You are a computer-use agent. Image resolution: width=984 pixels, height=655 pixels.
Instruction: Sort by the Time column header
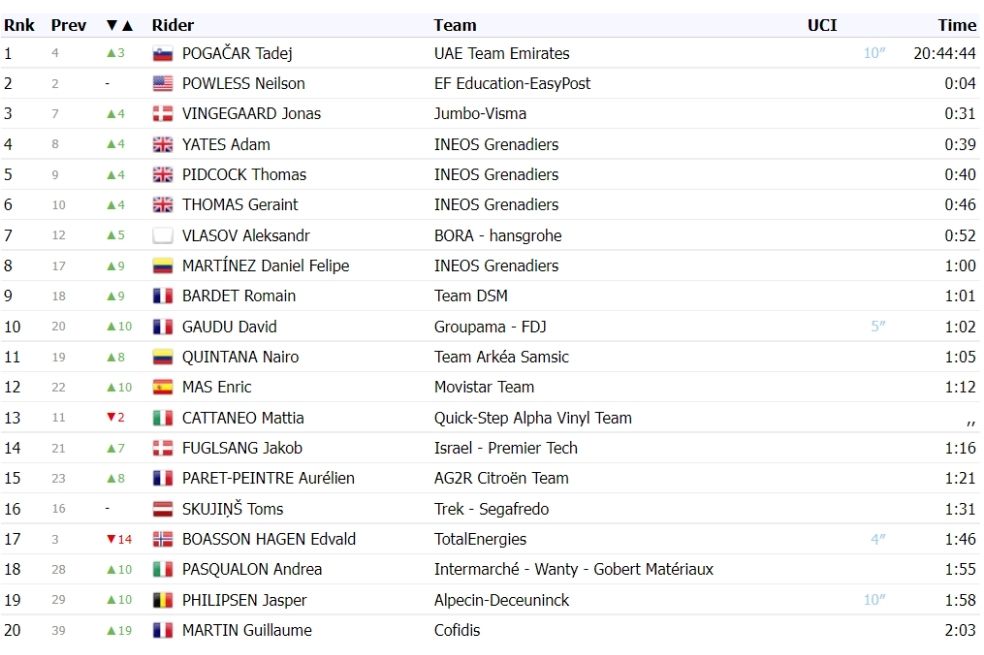pyautogui.click(x=957, y=26)
